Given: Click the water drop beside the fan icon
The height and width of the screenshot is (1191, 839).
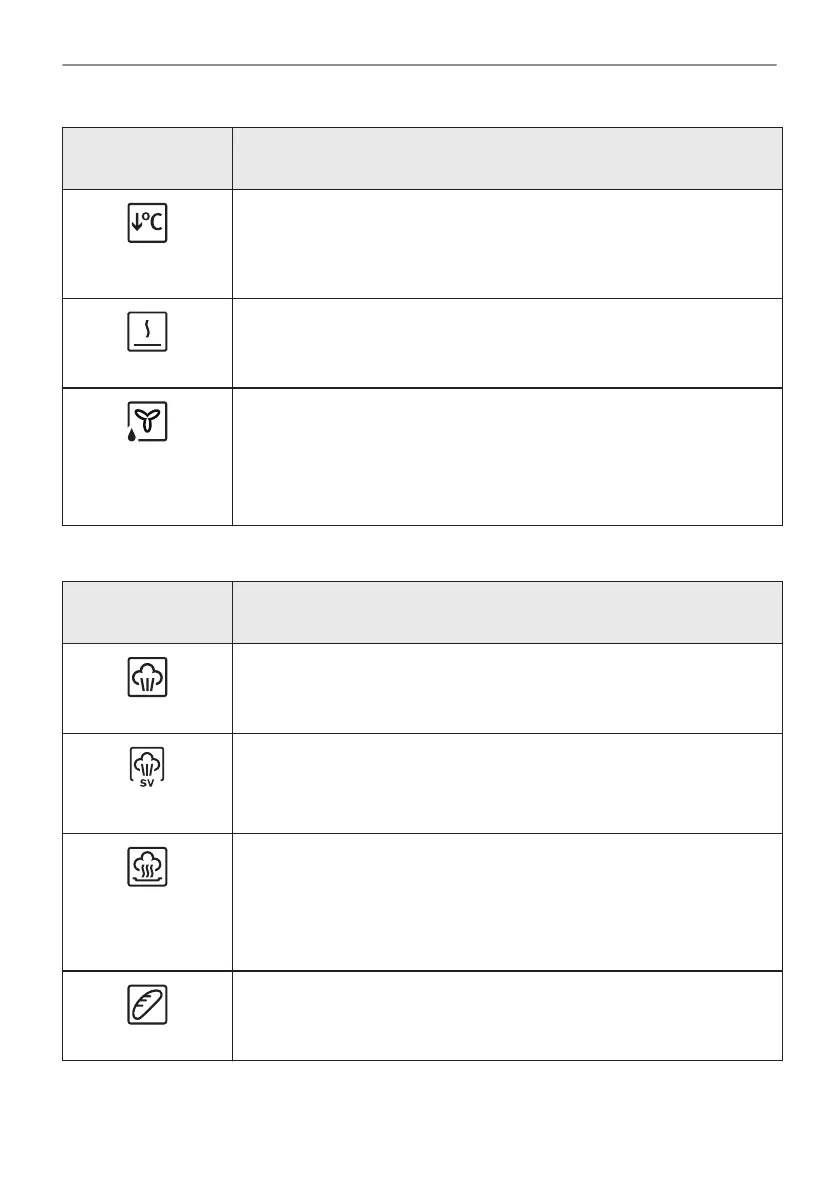Looking at the screenshot, I should (131, 437).
